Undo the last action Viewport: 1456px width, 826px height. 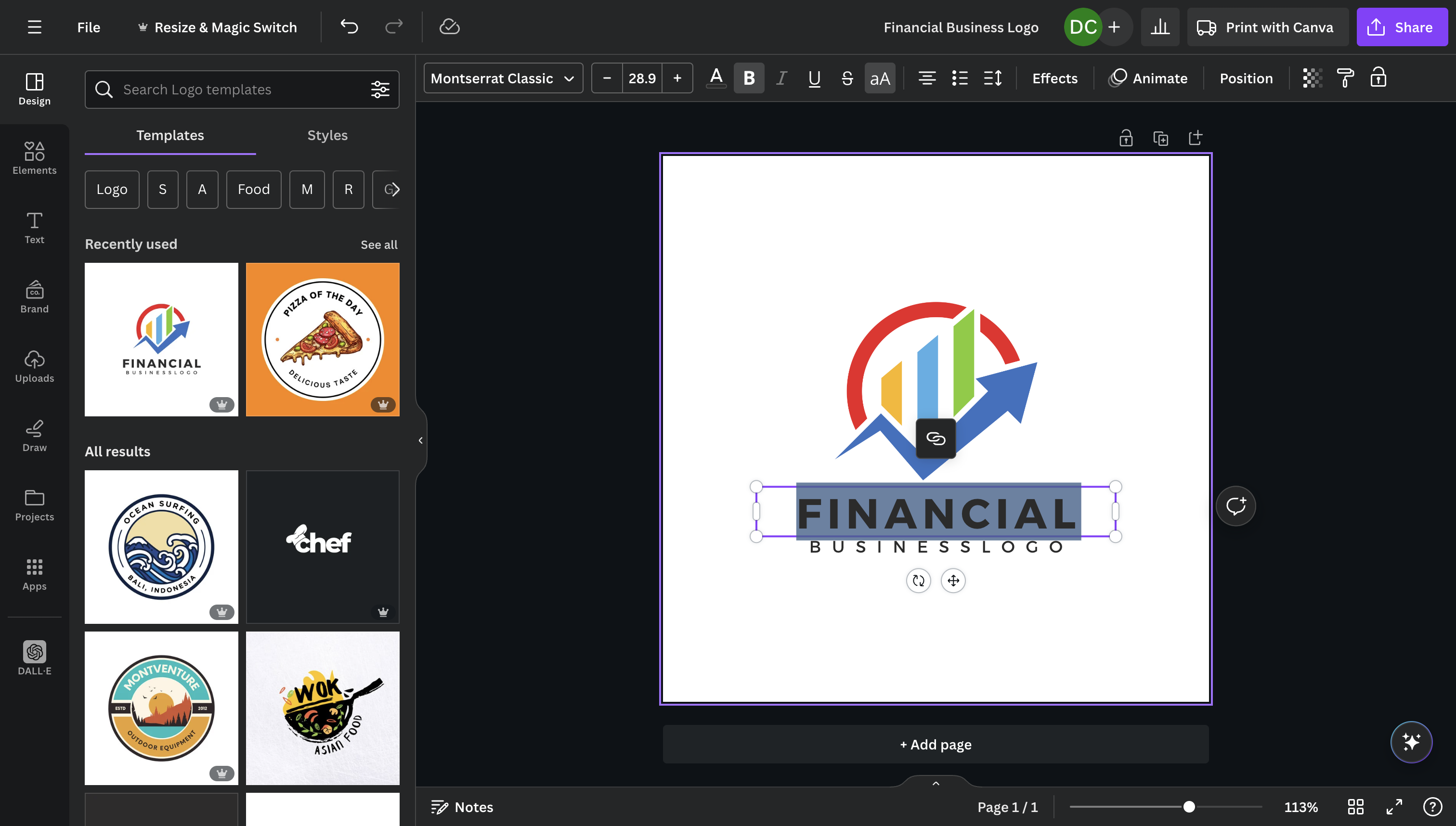pos(349,26)
